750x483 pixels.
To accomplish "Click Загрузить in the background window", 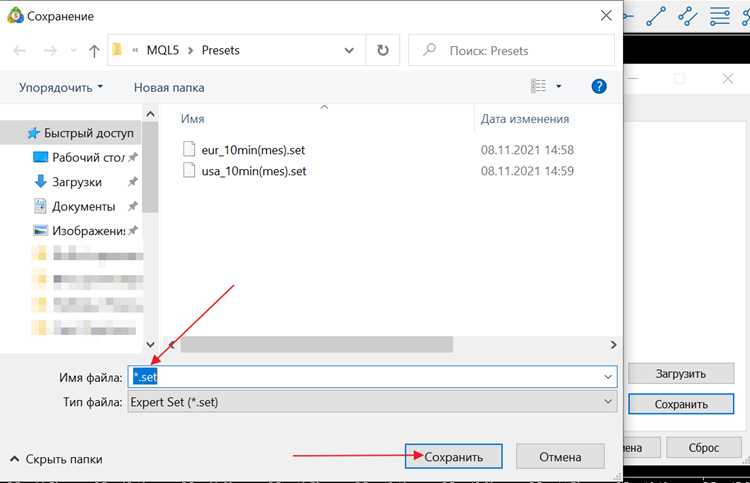I will coord(681,373).
